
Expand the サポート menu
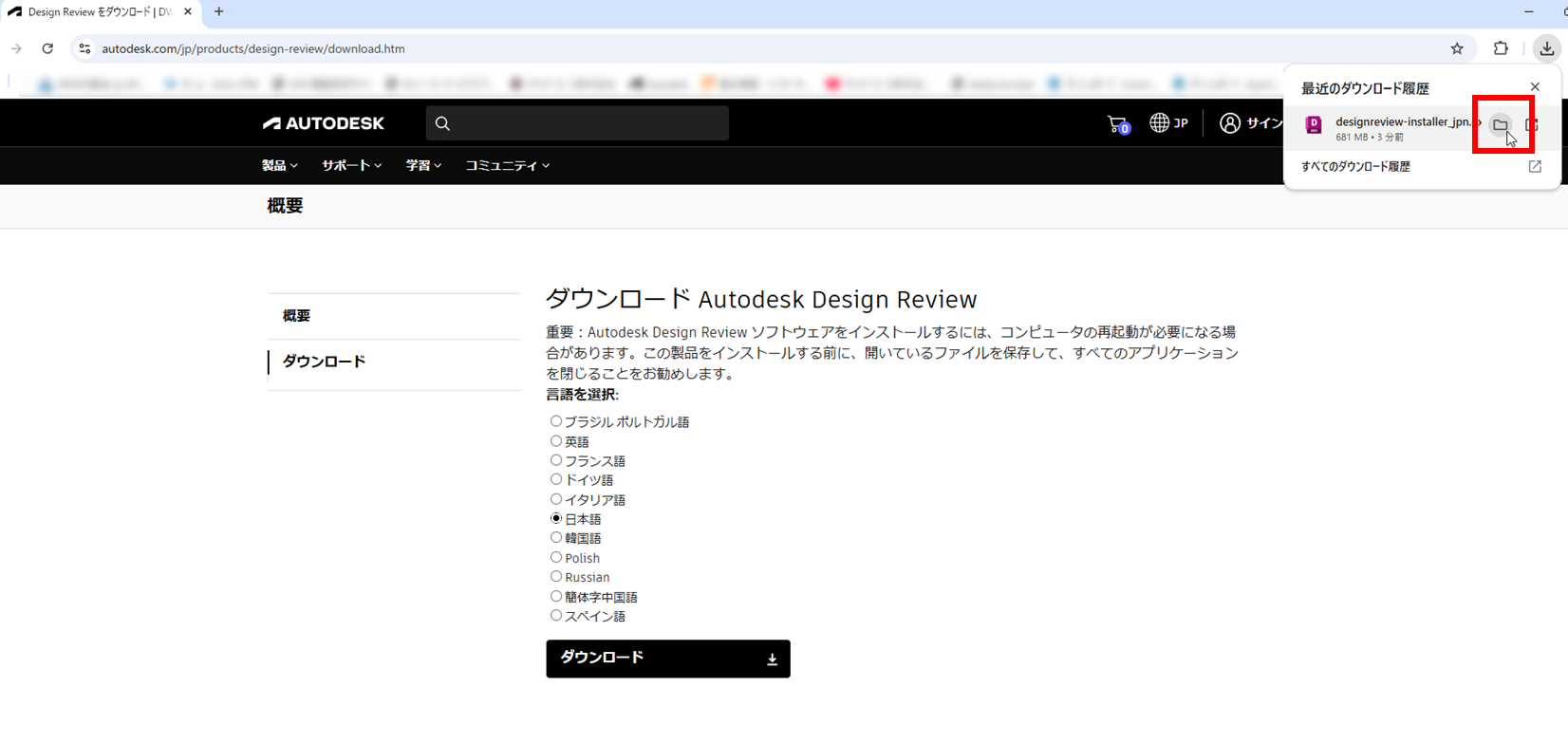(x=351, y=165)
